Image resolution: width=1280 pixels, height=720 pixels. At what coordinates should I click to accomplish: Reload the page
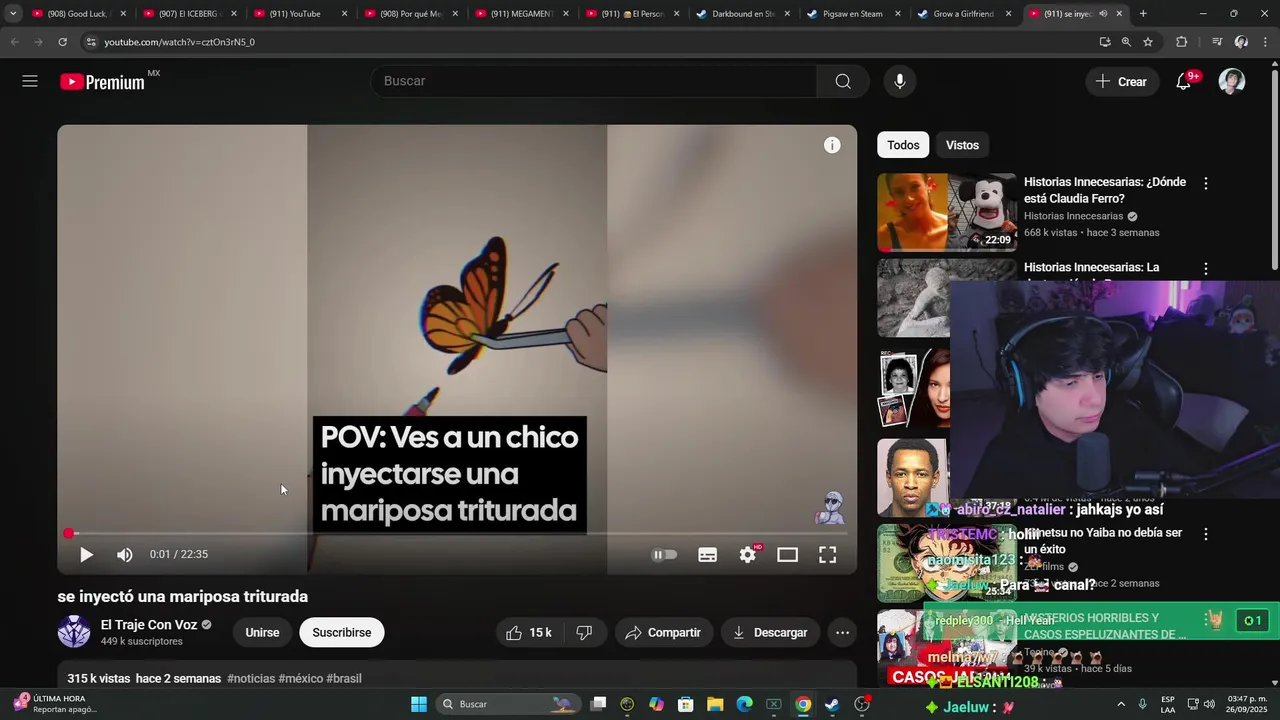tap(62, 42)
